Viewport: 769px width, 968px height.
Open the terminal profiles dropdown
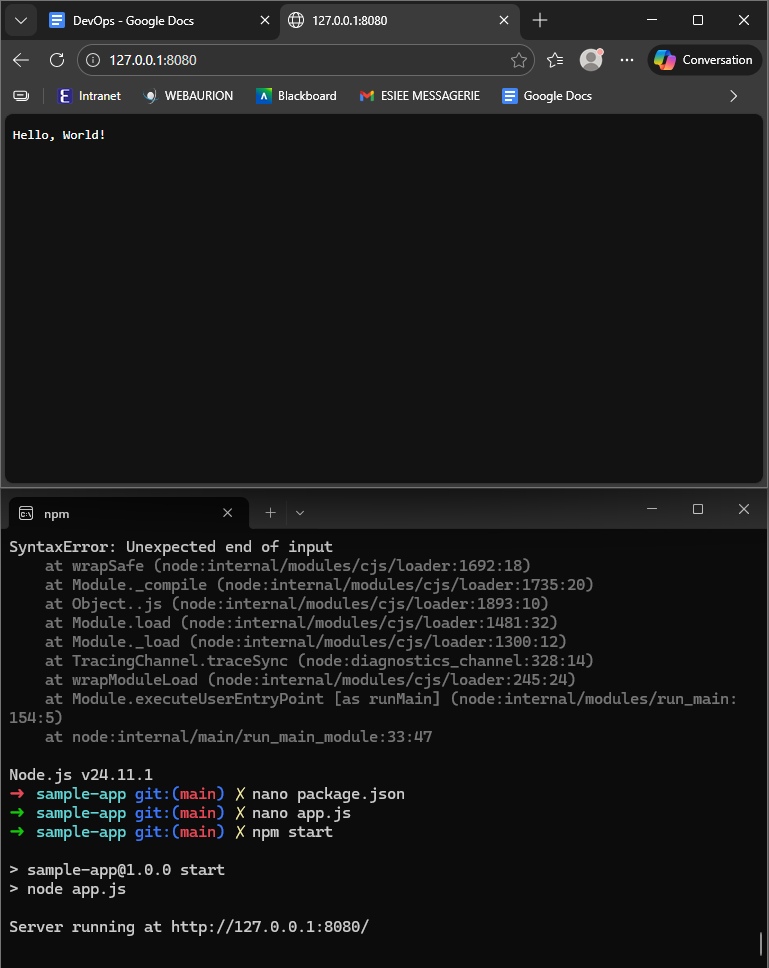click(x=300, y=513)
